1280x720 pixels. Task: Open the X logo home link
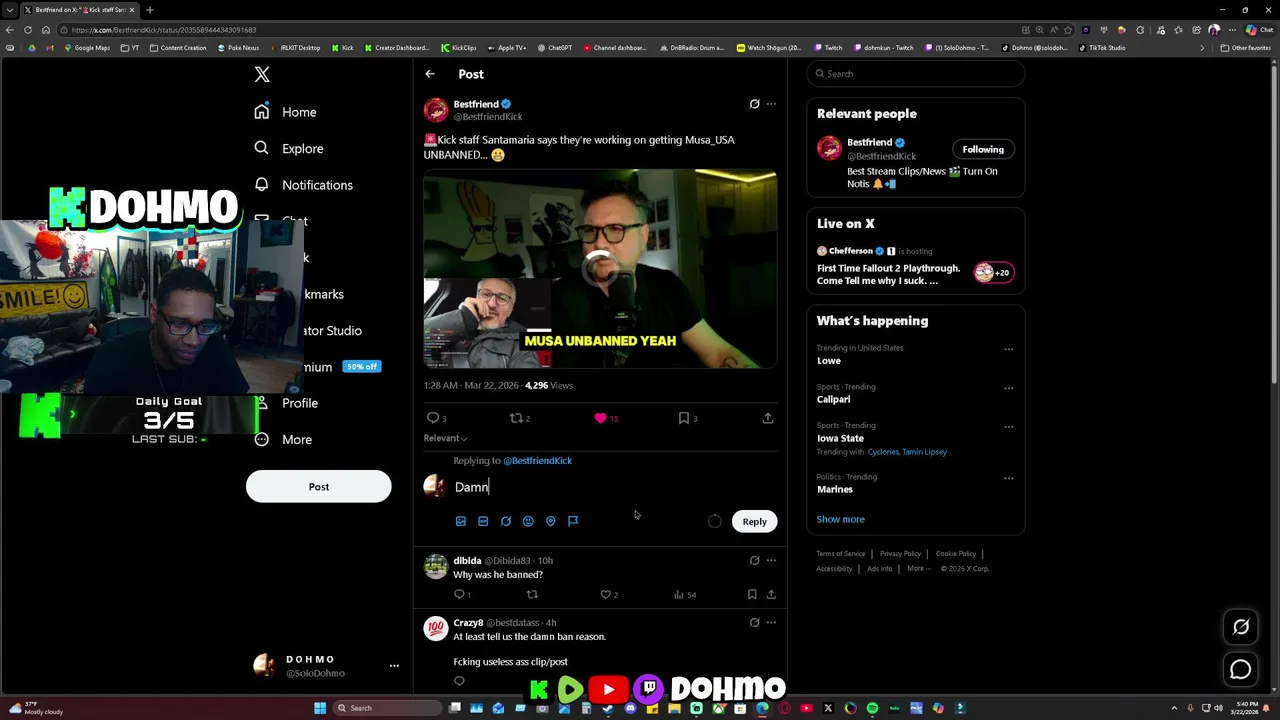click(262, 74)
